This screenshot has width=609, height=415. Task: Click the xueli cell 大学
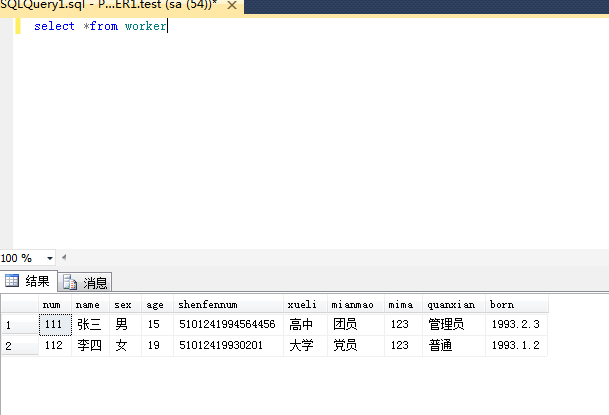click(x=305, y=346)
